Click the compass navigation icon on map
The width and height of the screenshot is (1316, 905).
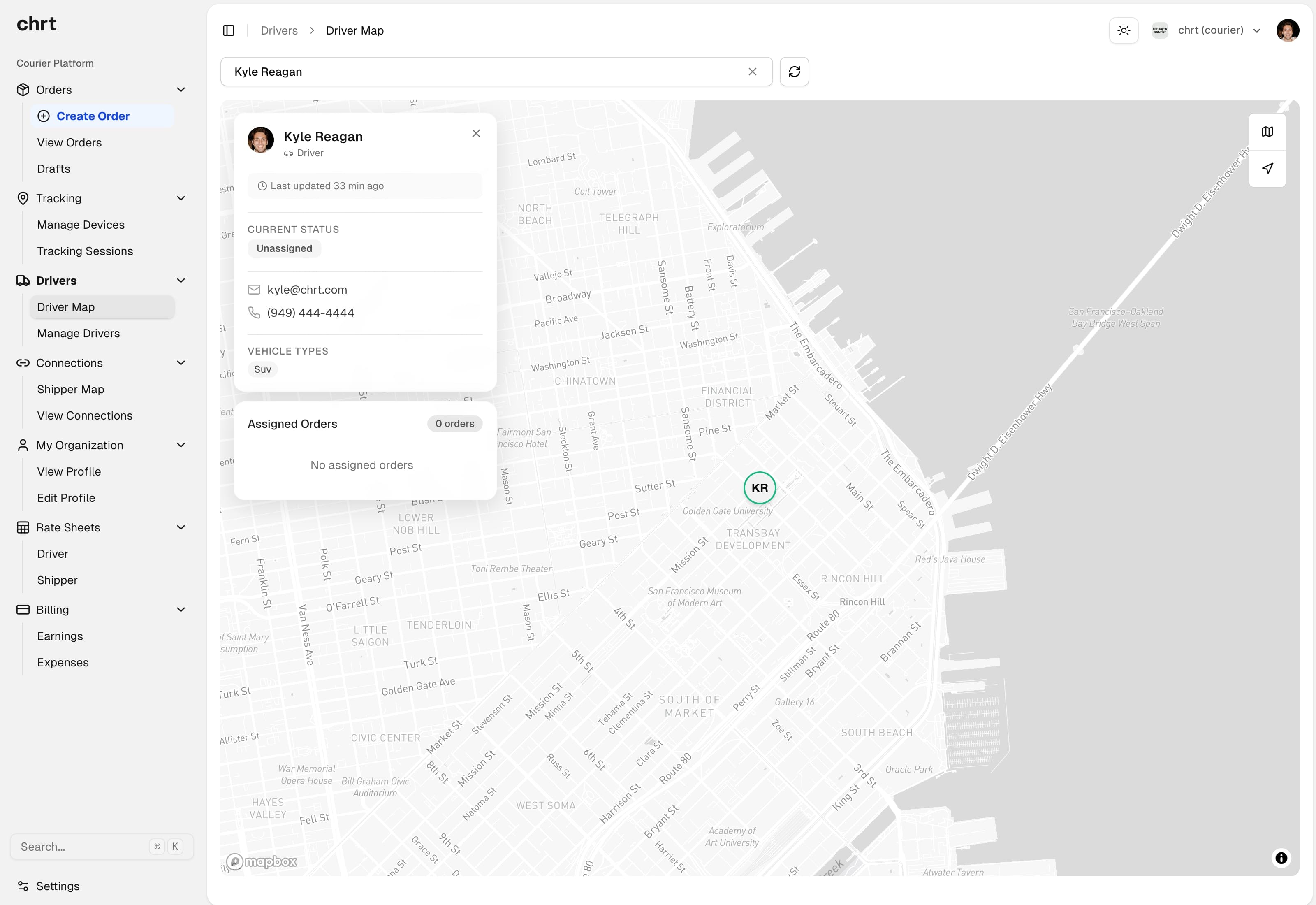coord(1268,168)
